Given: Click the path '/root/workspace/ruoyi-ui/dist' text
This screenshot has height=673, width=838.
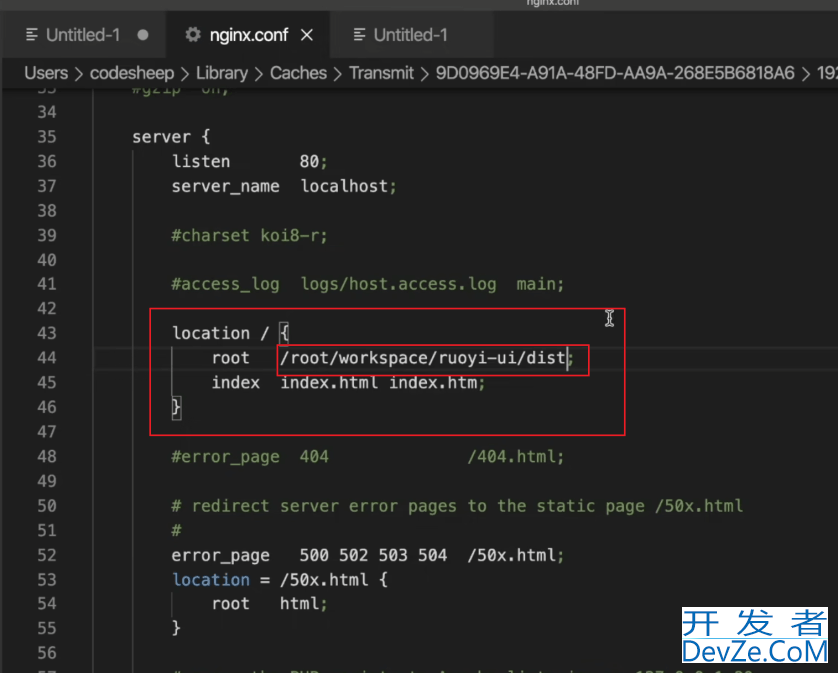Looking at the screenshot, I should pyautogui.click(x=423, y=358).
